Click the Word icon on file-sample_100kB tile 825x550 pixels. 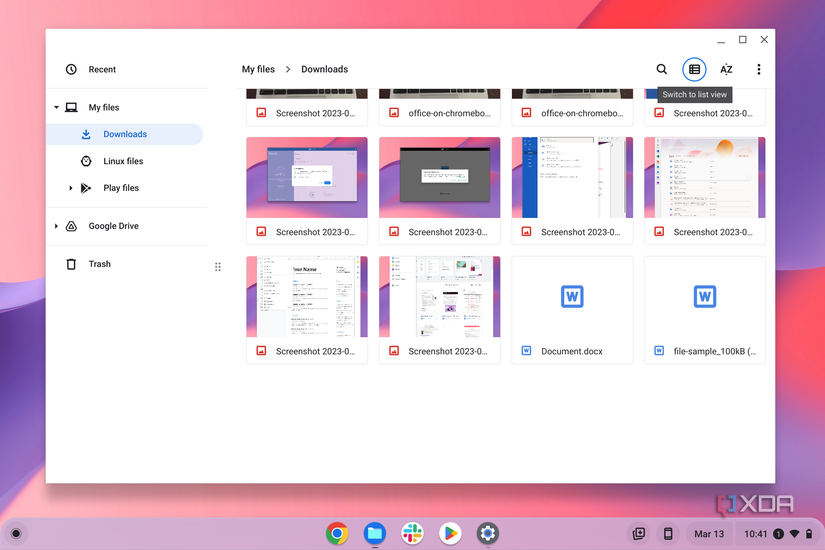(x=705, y=296)
